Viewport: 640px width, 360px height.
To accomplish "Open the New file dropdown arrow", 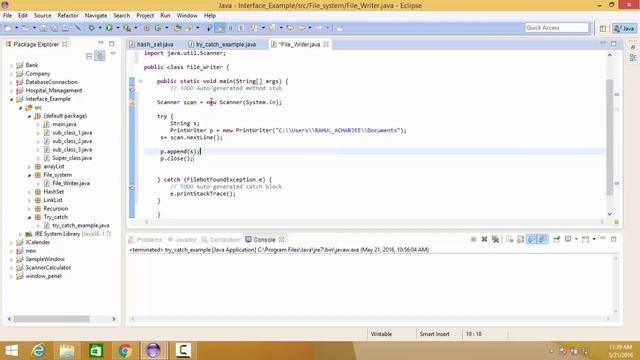I will [16, 28].
